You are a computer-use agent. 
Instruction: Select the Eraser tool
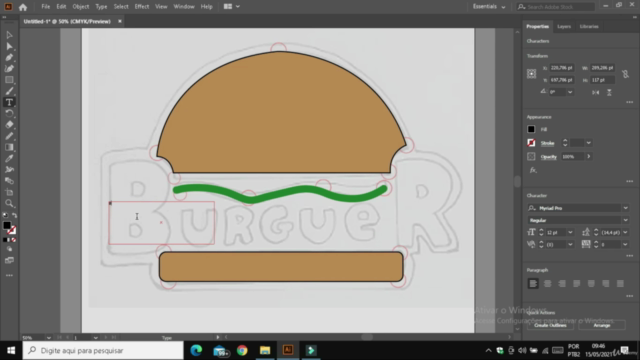coord(9,125)
